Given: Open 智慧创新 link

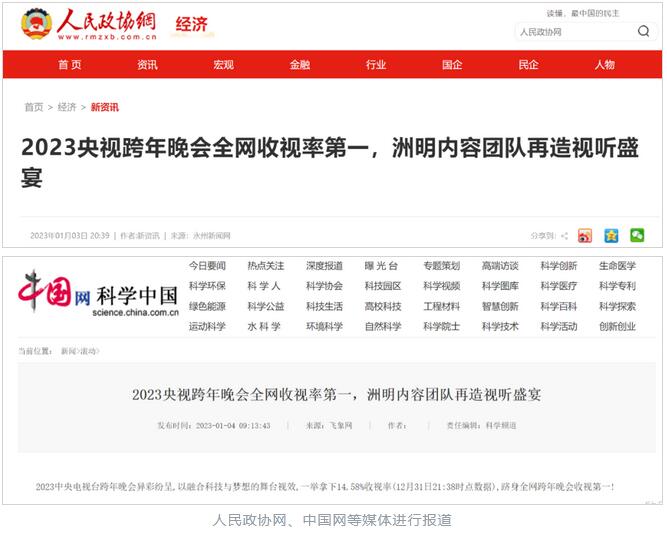Looking at the screenshot, I should tap(500, 306).
